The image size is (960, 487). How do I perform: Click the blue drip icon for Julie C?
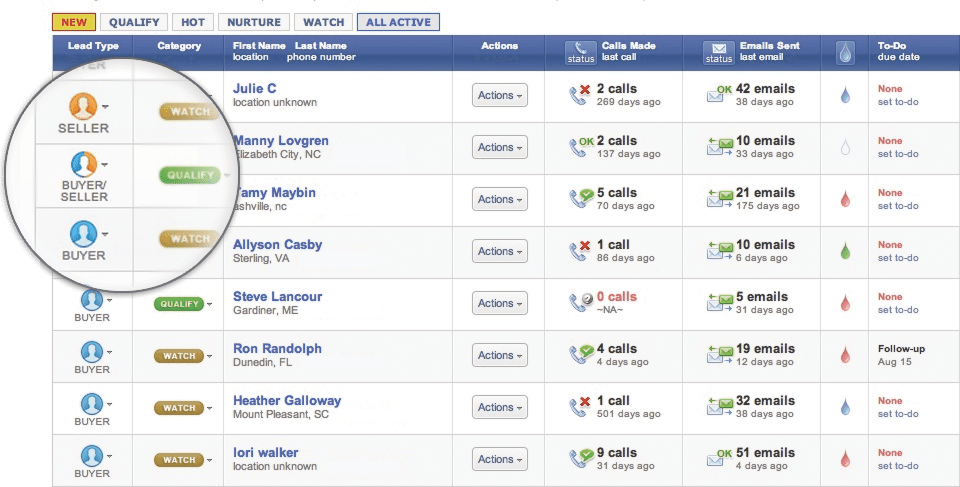click(x=845, y=95)
